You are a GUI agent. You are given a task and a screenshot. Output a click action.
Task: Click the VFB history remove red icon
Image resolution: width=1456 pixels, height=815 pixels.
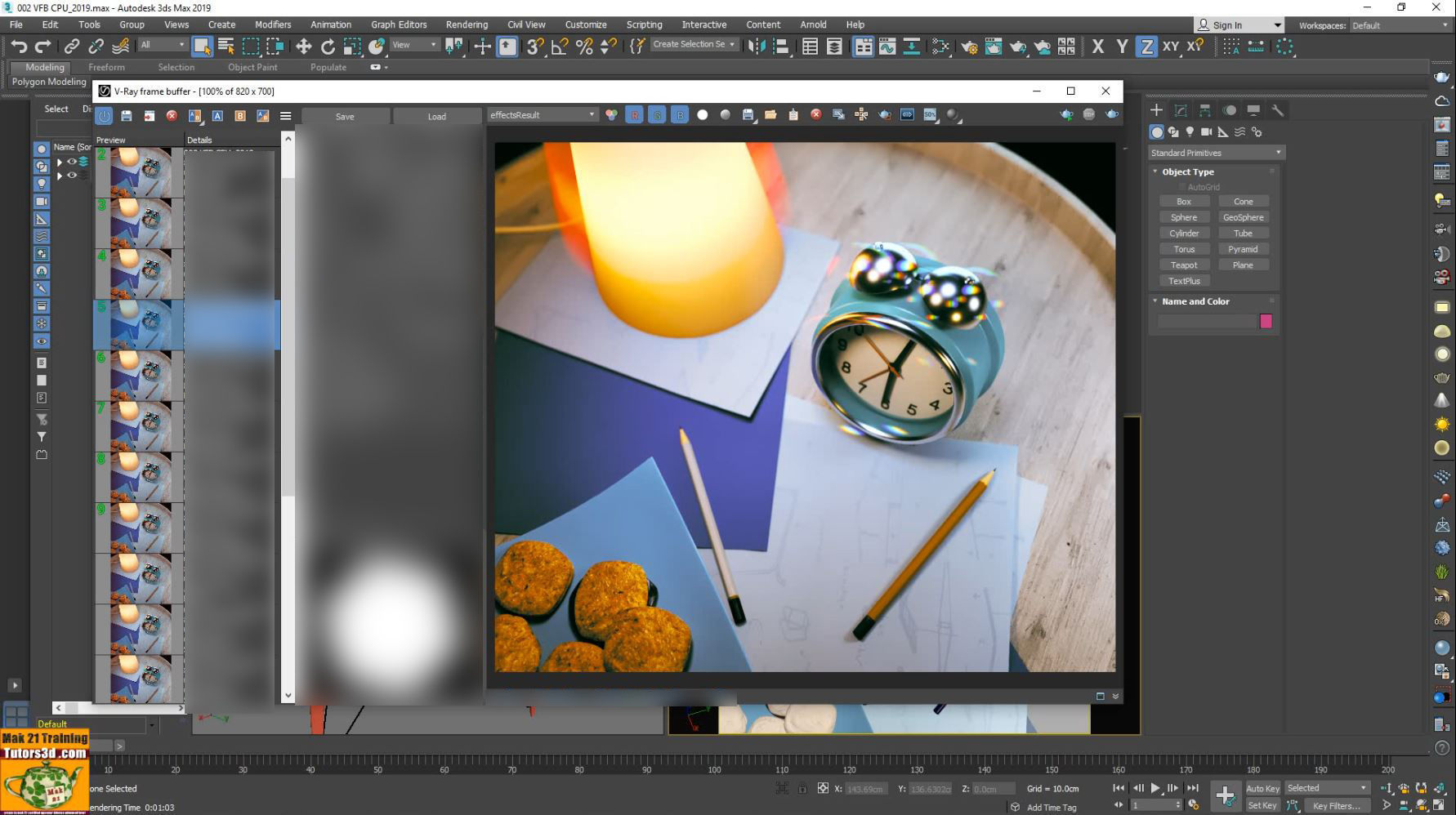pos(172,116)
